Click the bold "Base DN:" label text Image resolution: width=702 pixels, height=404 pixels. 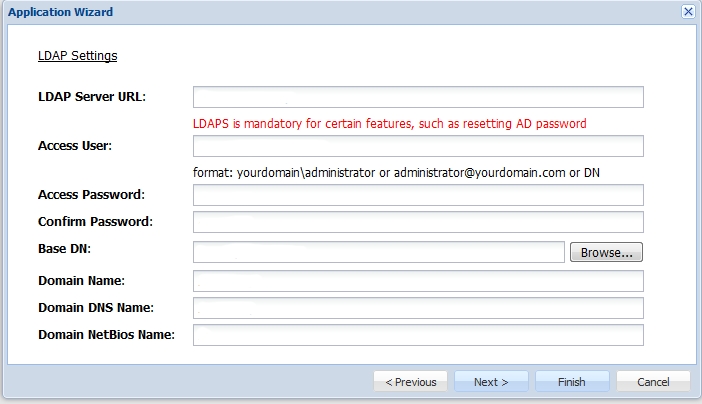point(65,248)
